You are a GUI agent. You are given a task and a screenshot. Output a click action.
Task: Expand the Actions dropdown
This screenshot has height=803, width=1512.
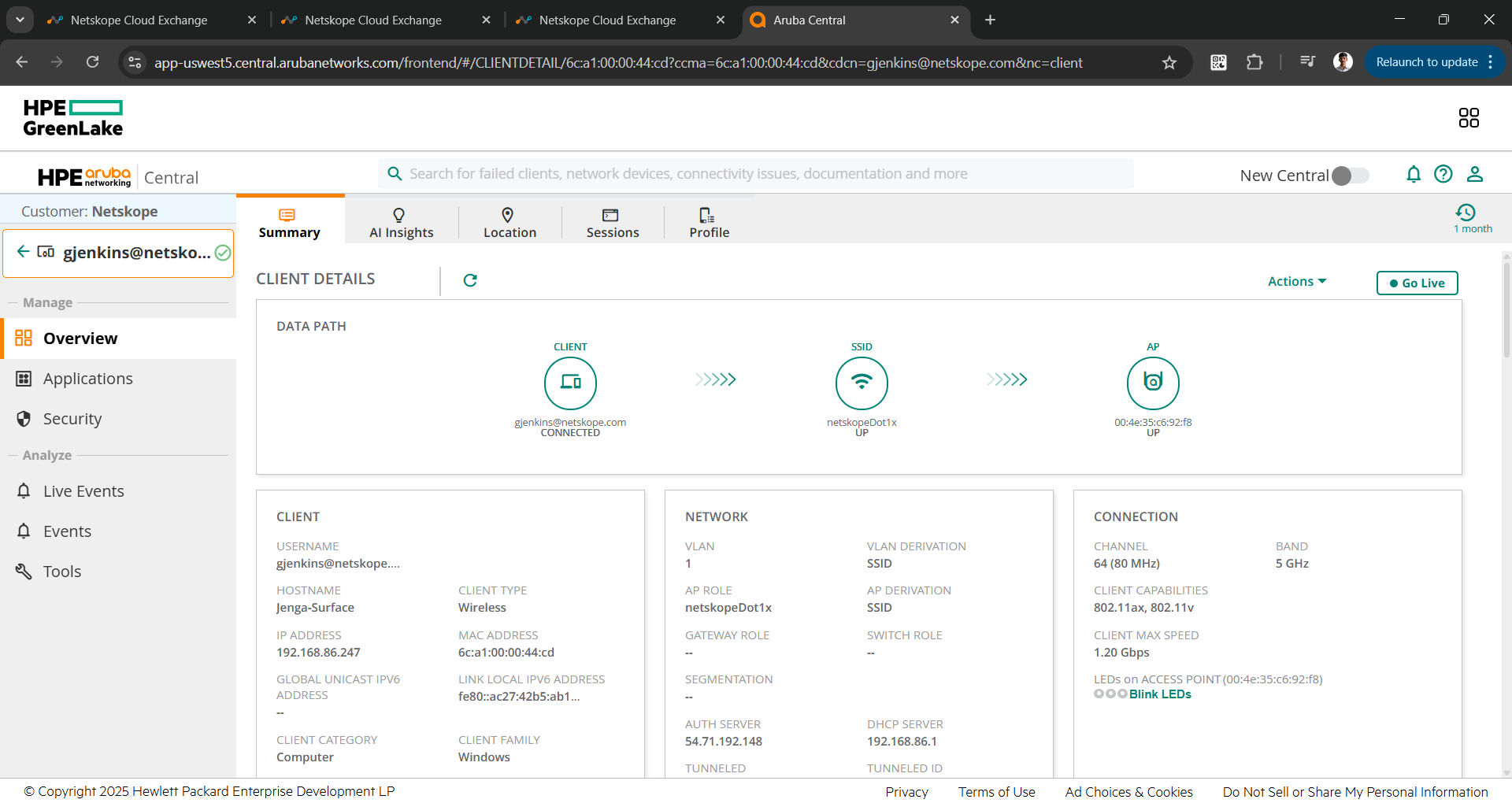(1297, 281)
